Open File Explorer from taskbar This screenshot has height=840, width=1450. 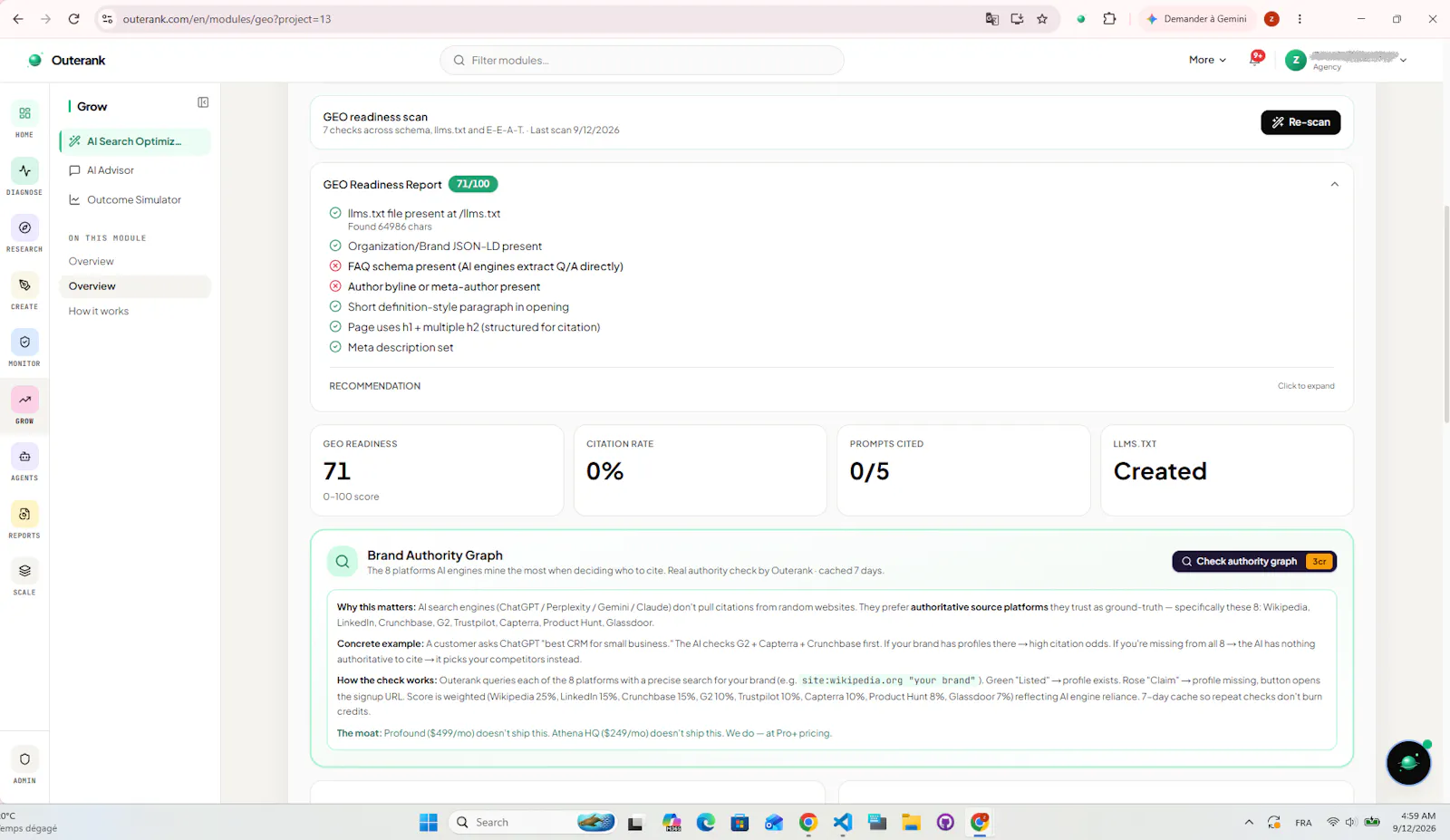[x=911, y=822]
